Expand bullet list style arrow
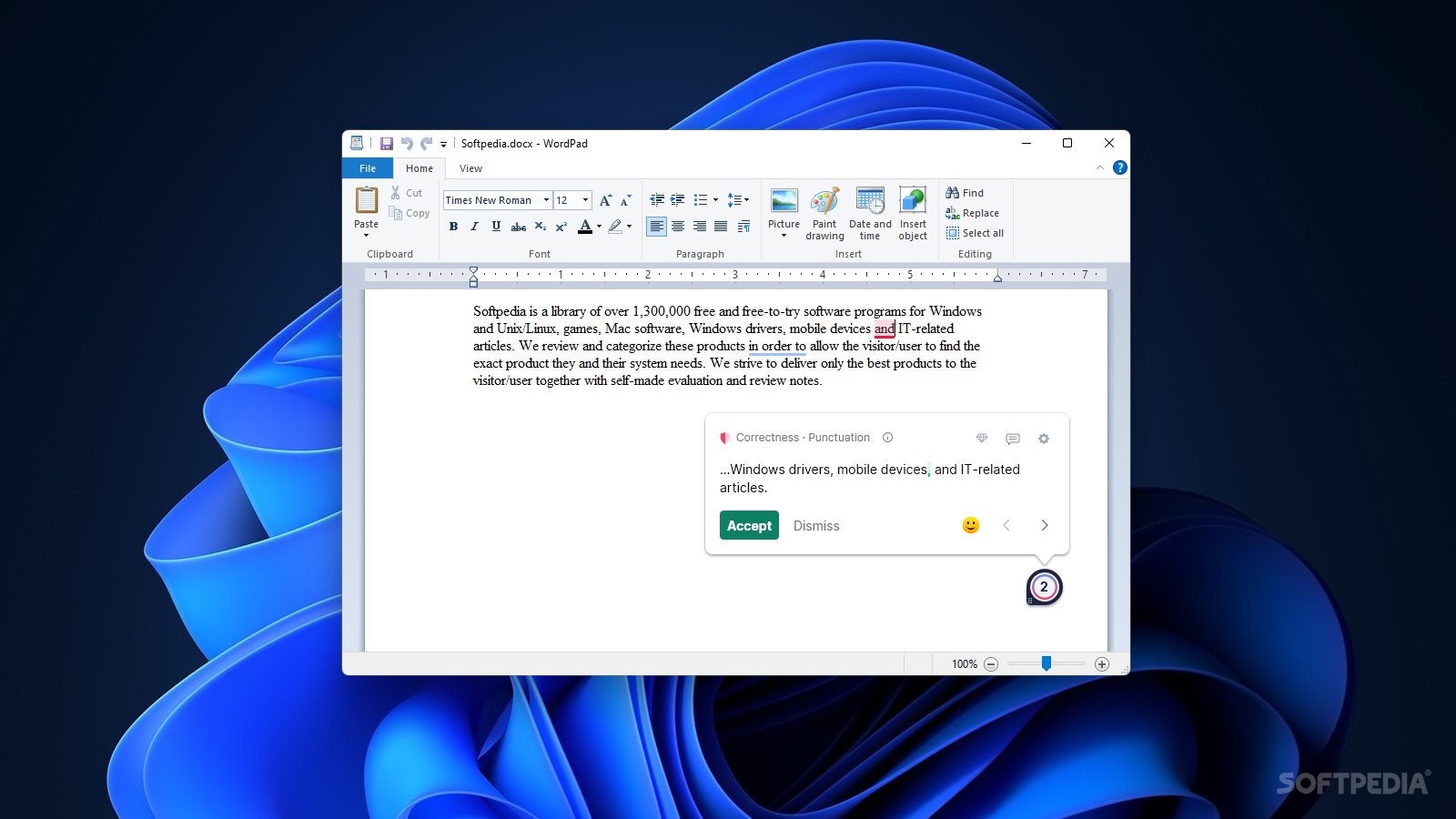The image size is (1456, 819). pos(715,200)
